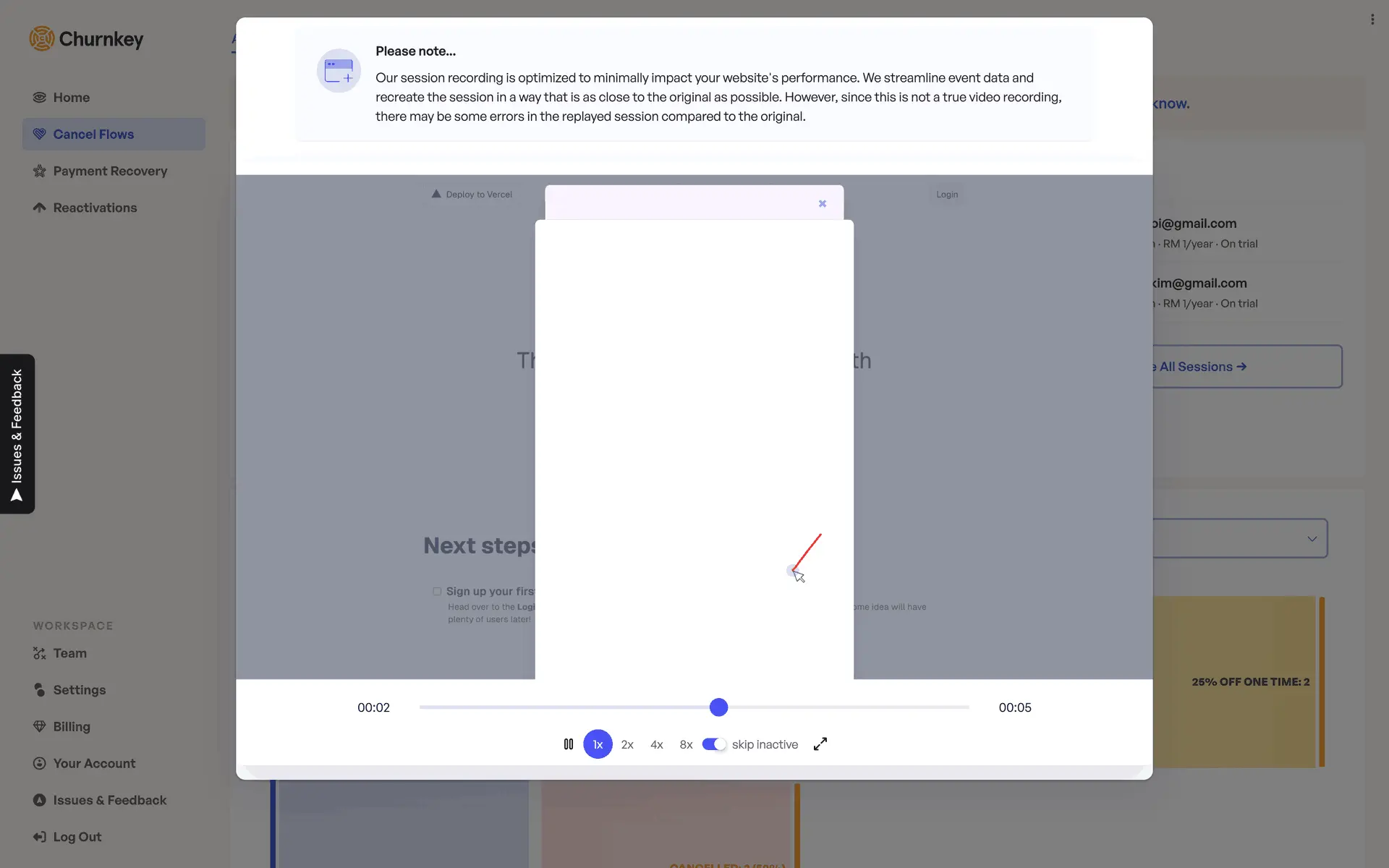Open Payment Recovery in sidebar
Viewport: 1389px width, 868px height.
(x=110, y=171)
